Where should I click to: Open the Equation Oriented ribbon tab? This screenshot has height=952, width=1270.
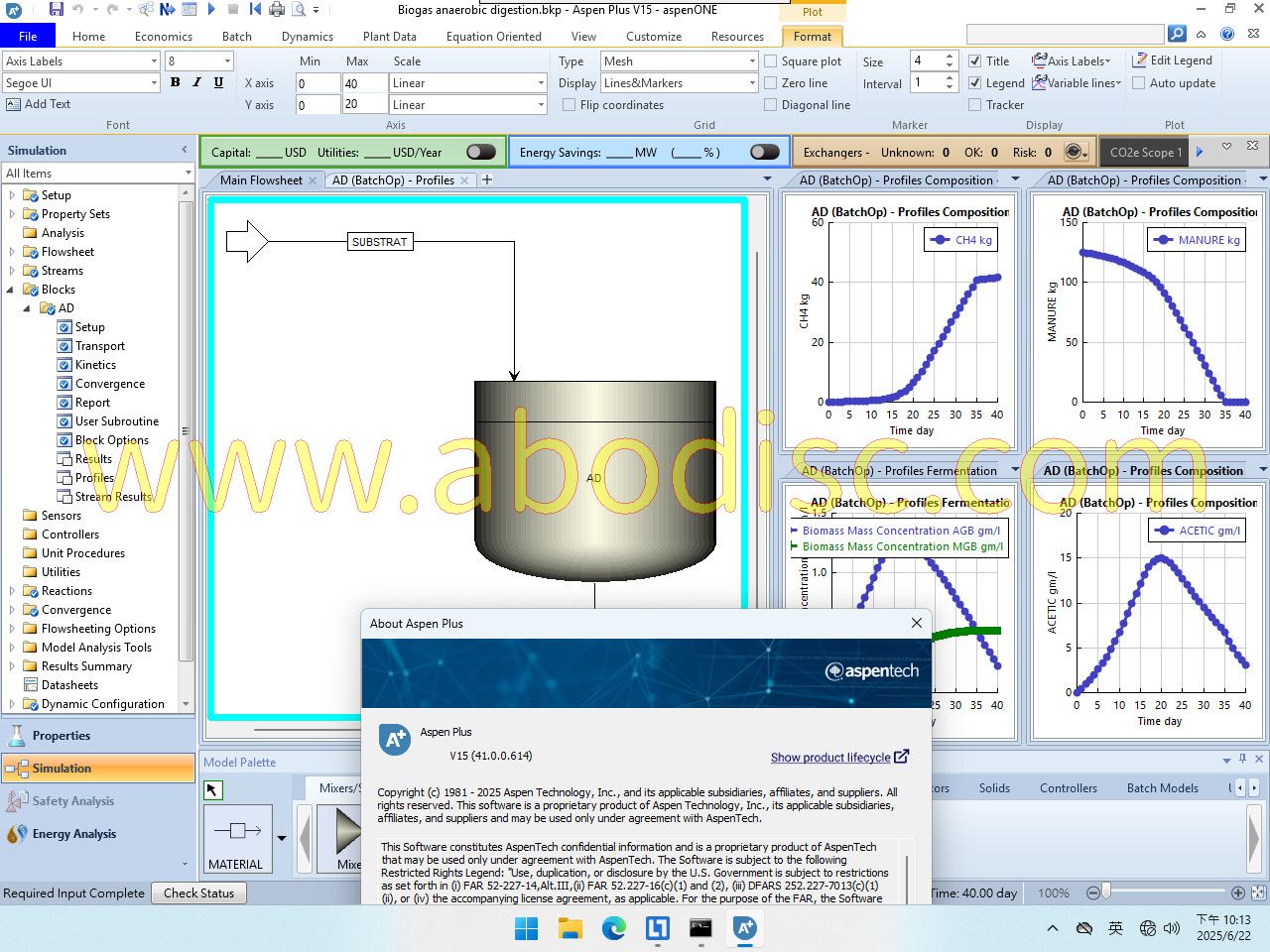coord(494,37)
